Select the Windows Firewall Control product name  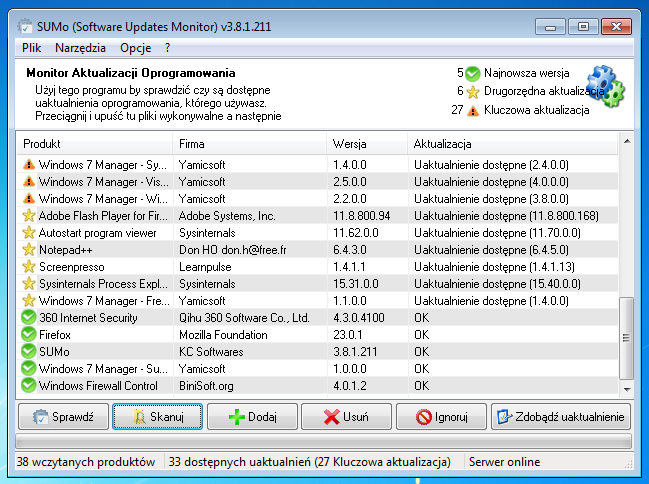pyautogui.click(x=98, y=385)
